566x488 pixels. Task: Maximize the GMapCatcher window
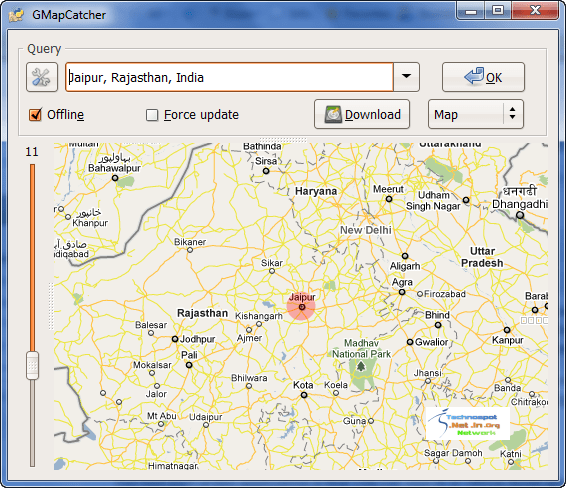pos(498,10)
